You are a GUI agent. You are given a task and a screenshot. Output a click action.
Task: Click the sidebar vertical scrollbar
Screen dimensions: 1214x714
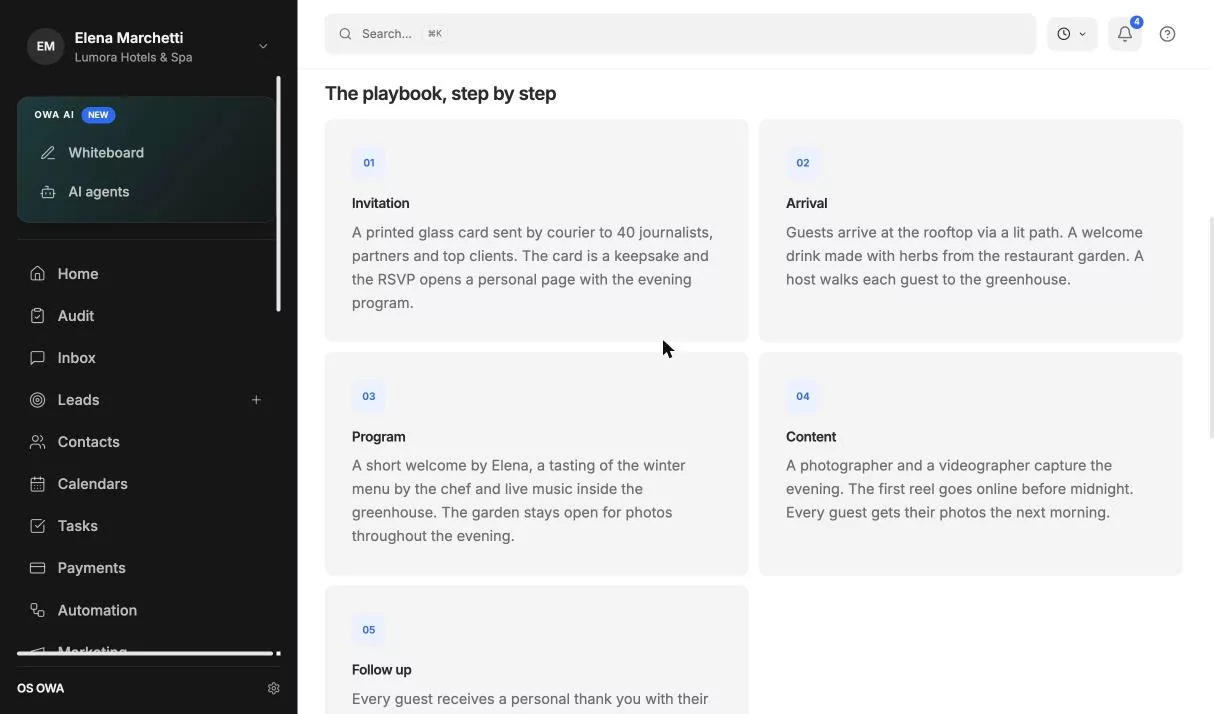tap(279, 194)
